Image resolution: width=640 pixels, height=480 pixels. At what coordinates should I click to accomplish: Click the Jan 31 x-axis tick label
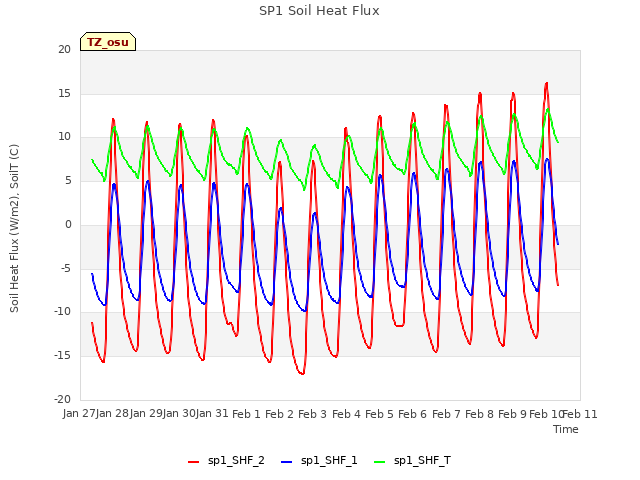[212, 414]
